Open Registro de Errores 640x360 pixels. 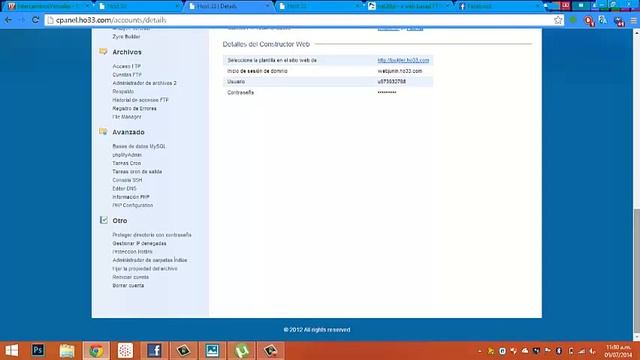134,109
